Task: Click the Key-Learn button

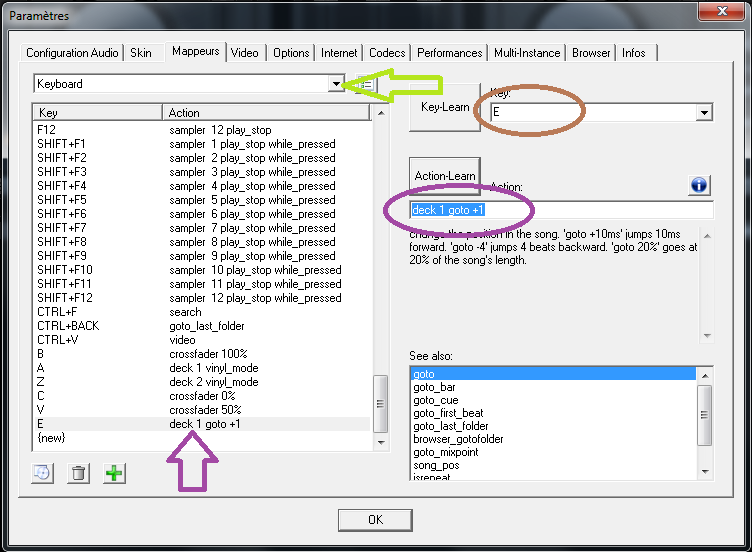Action: [445, 107]
